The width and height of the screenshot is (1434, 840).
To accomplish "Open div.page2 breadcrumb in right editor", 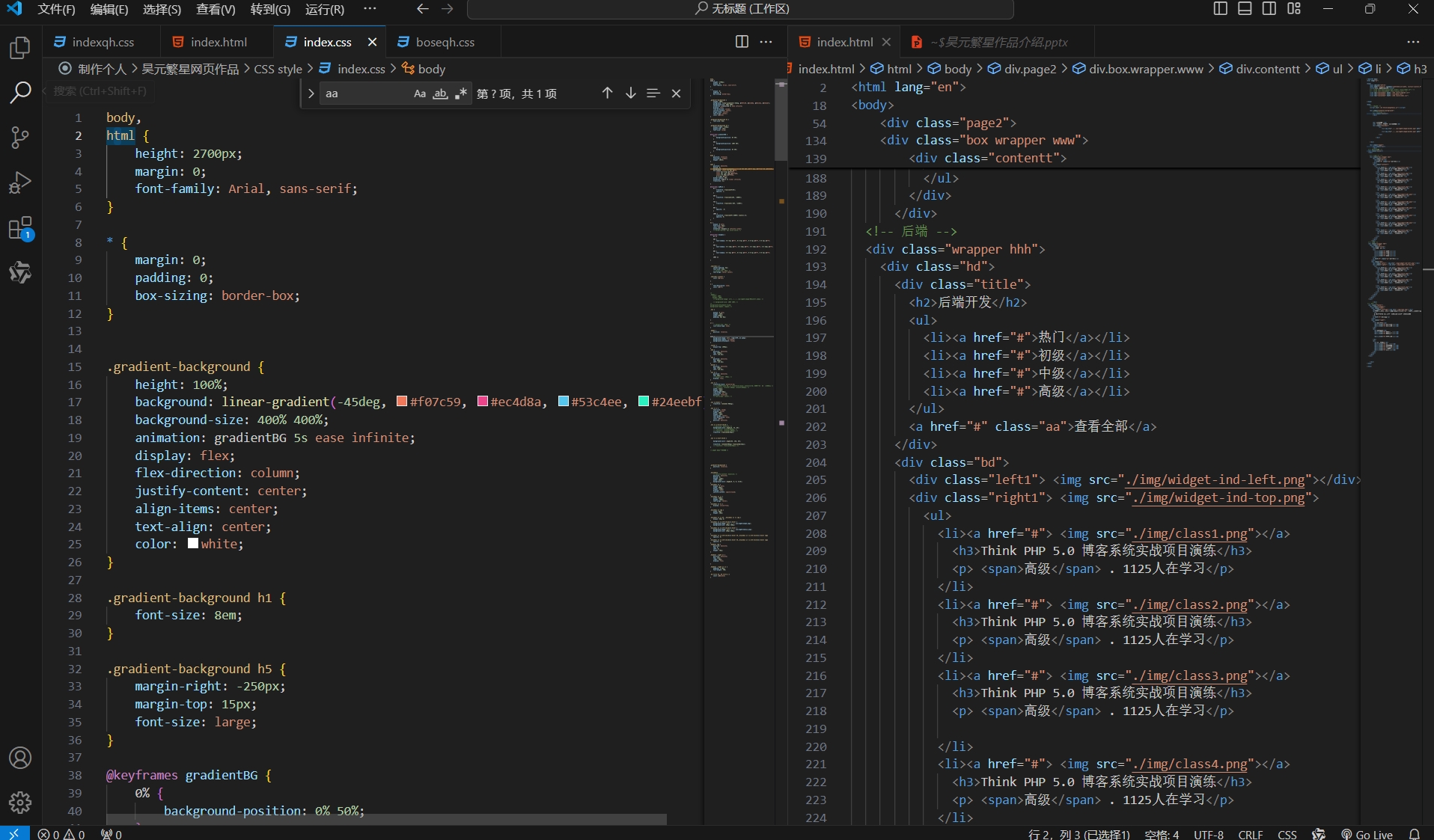I will pos(1022,69).
